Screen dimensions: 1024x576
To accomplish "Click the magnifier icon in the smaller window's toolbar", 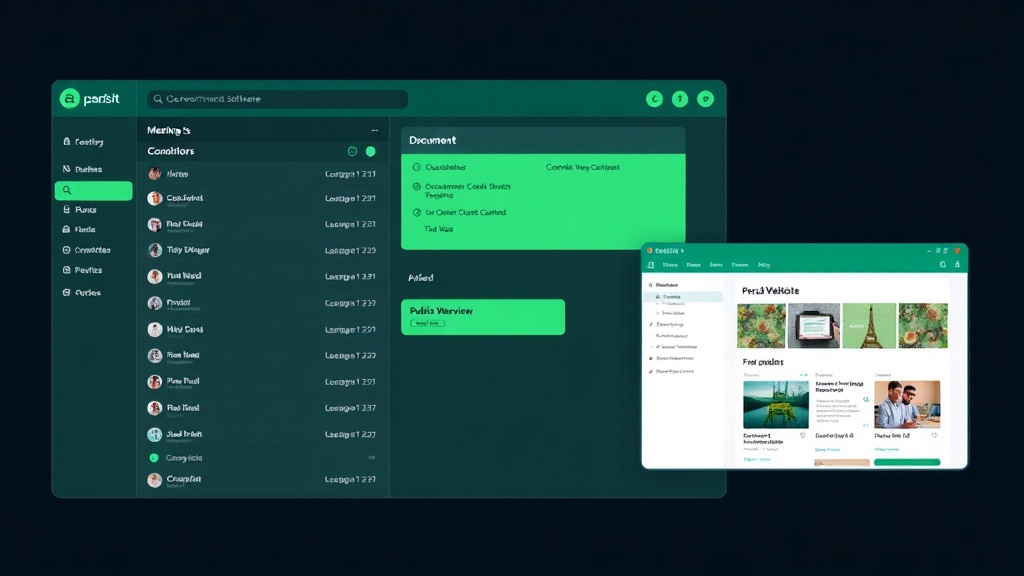I will (943, 264).
